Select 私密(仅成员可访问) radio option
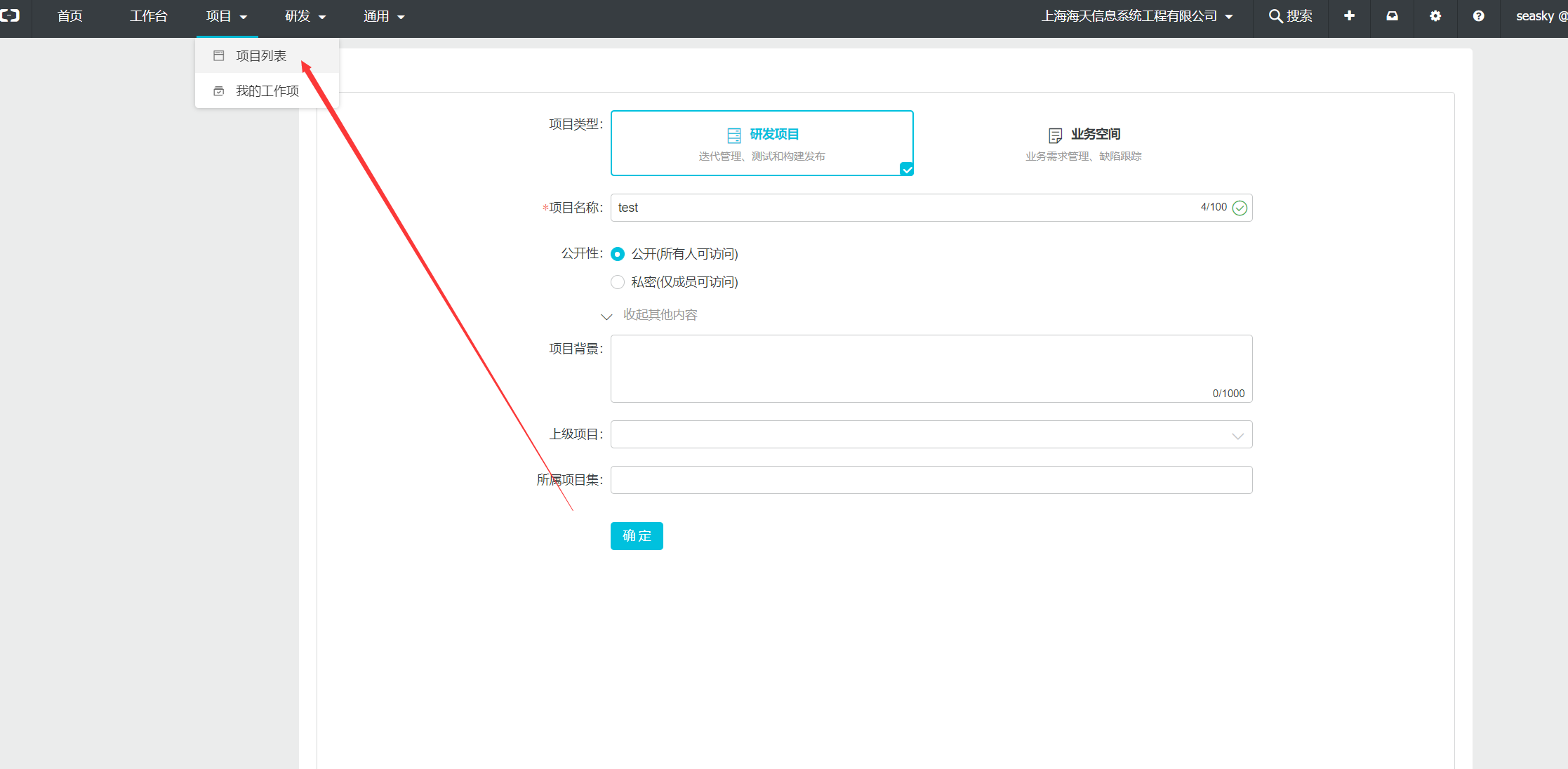This screenshot has height=769, width=1568. 618,282
